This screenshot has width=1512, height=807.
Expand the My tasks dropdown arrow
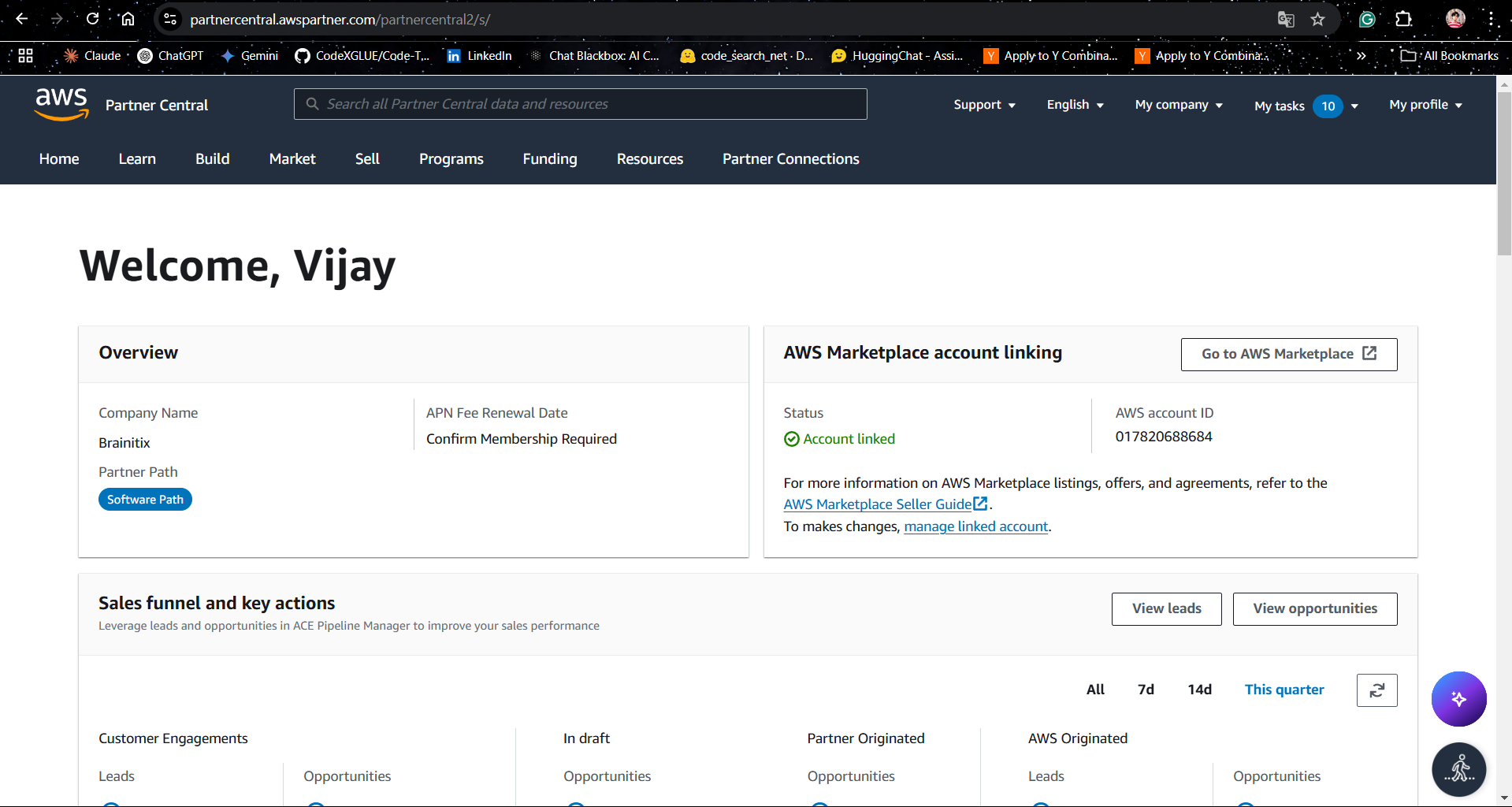coord(1354,106)
